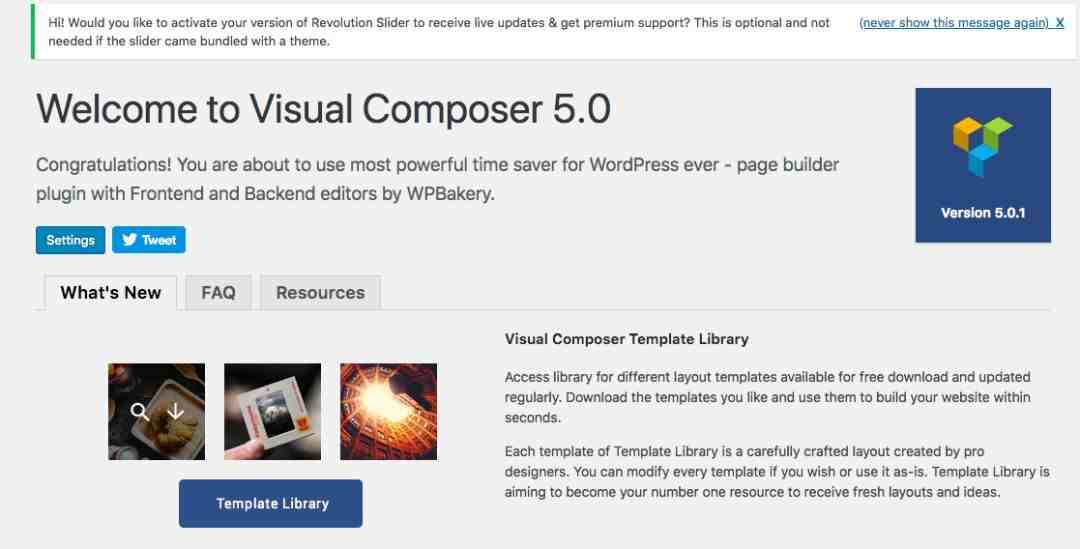Switch to the What's New tab
Screen dimensions: 1080x549
pyautogui.click(x=111, y=293)
